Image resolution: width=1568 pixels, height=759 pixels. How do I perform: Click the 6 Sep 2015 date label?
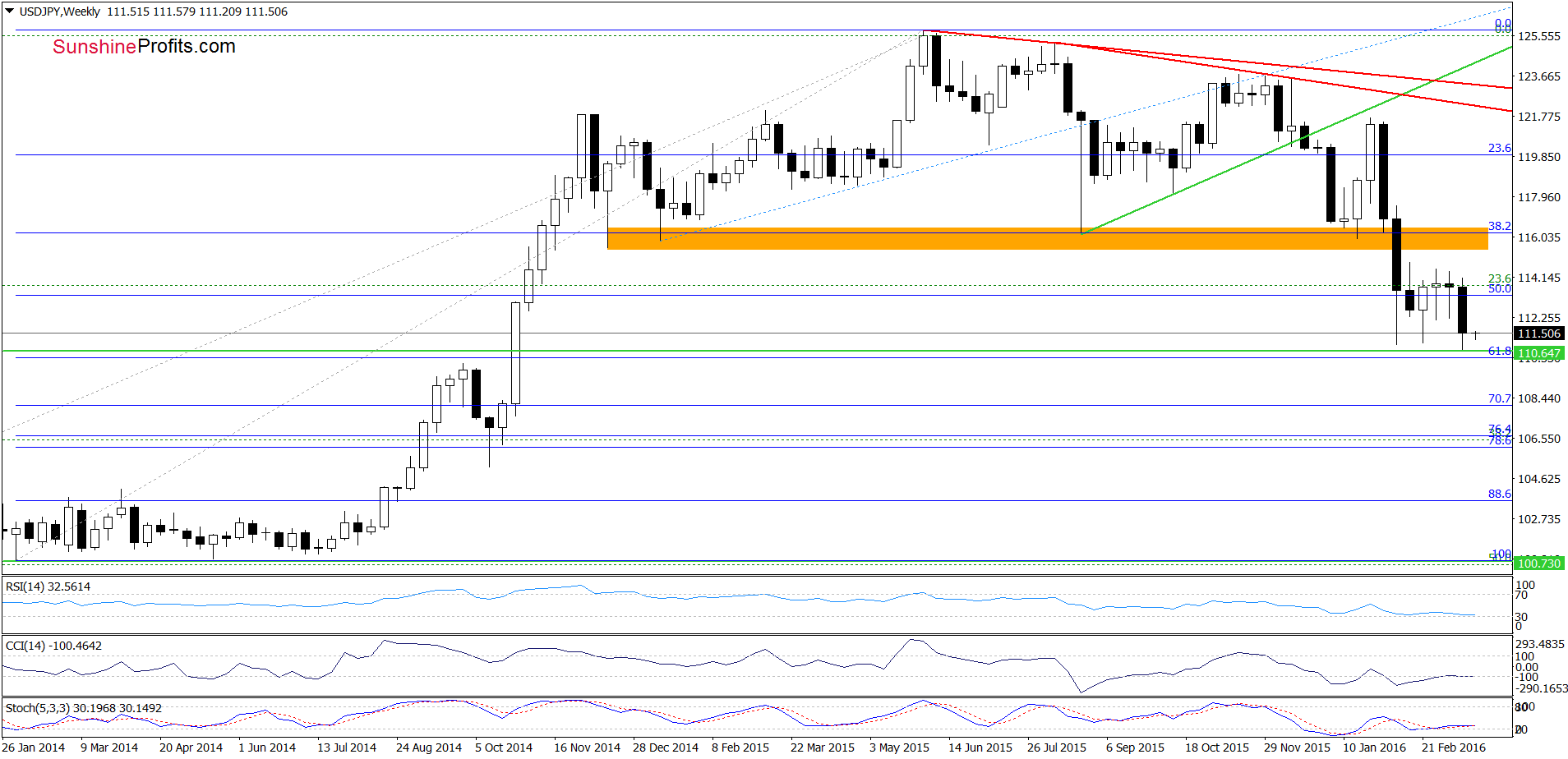coord(1135,747)
